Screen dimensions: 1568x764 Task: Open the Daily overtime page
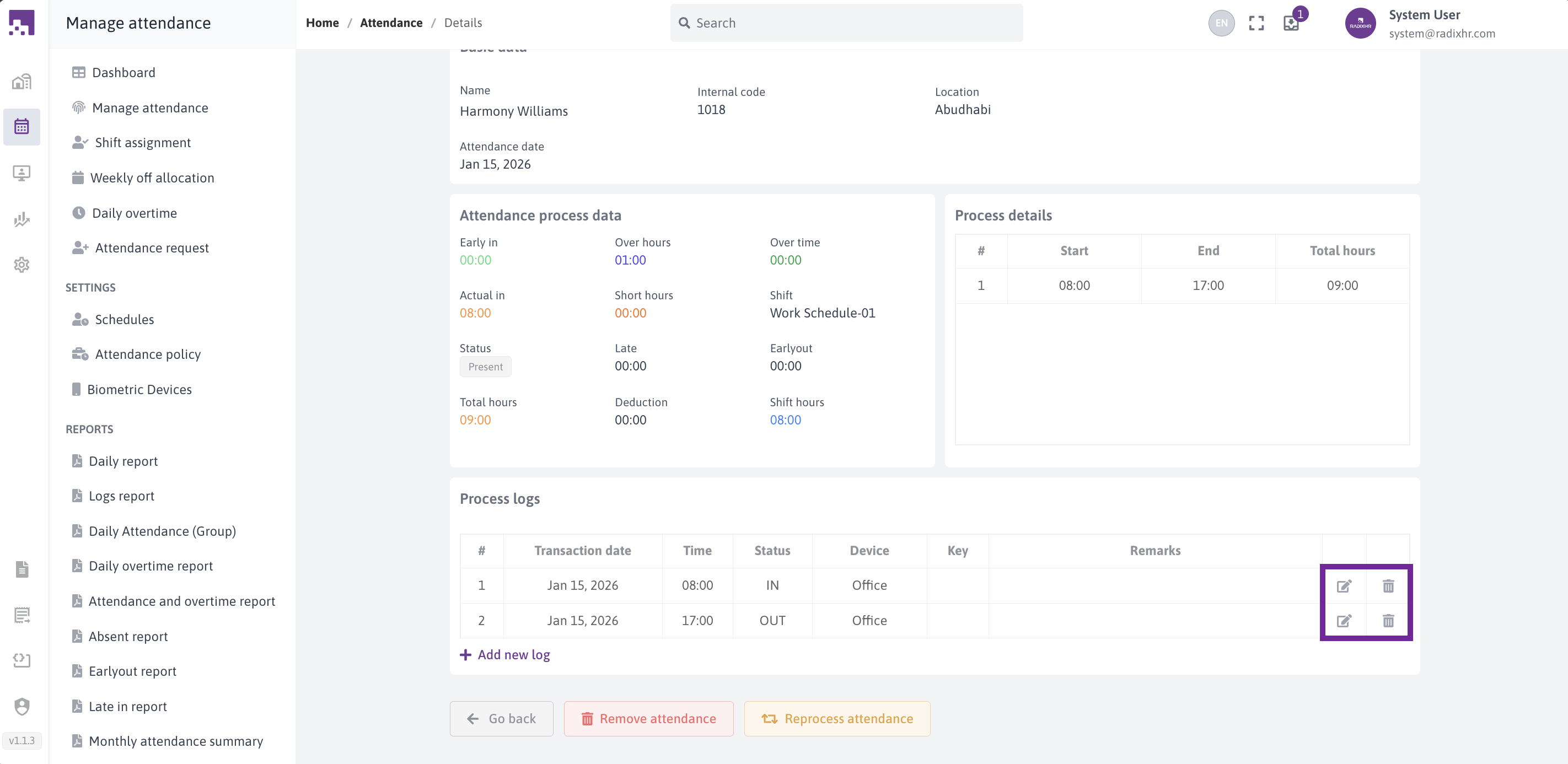(x=134, y=213)
